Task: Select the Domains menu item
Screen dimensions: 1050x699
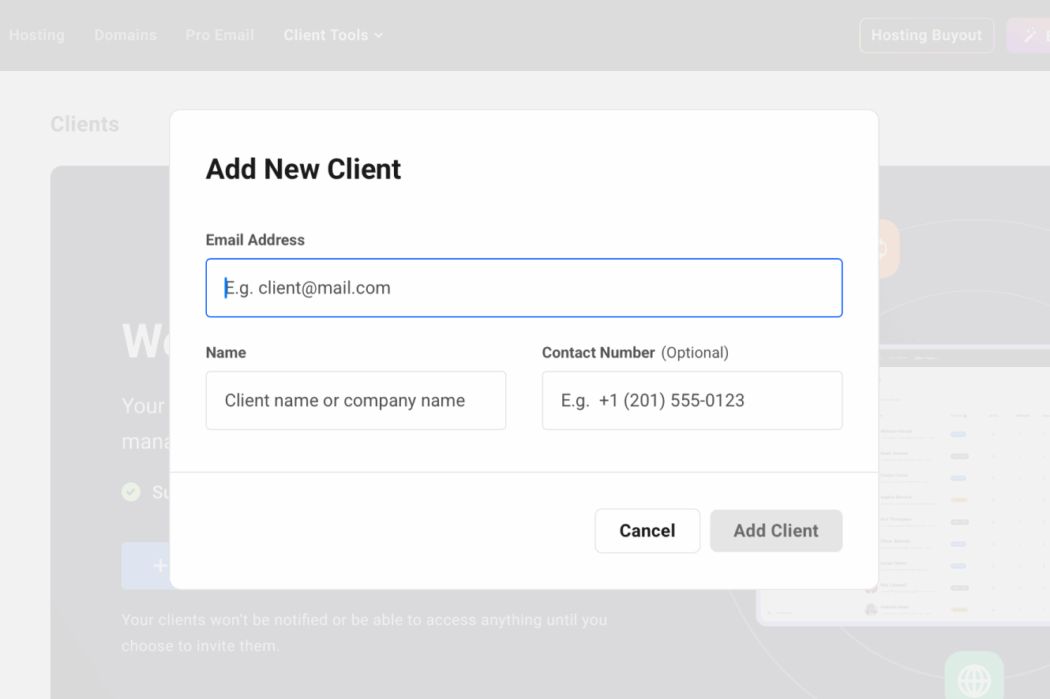Action: click(125, 35)
